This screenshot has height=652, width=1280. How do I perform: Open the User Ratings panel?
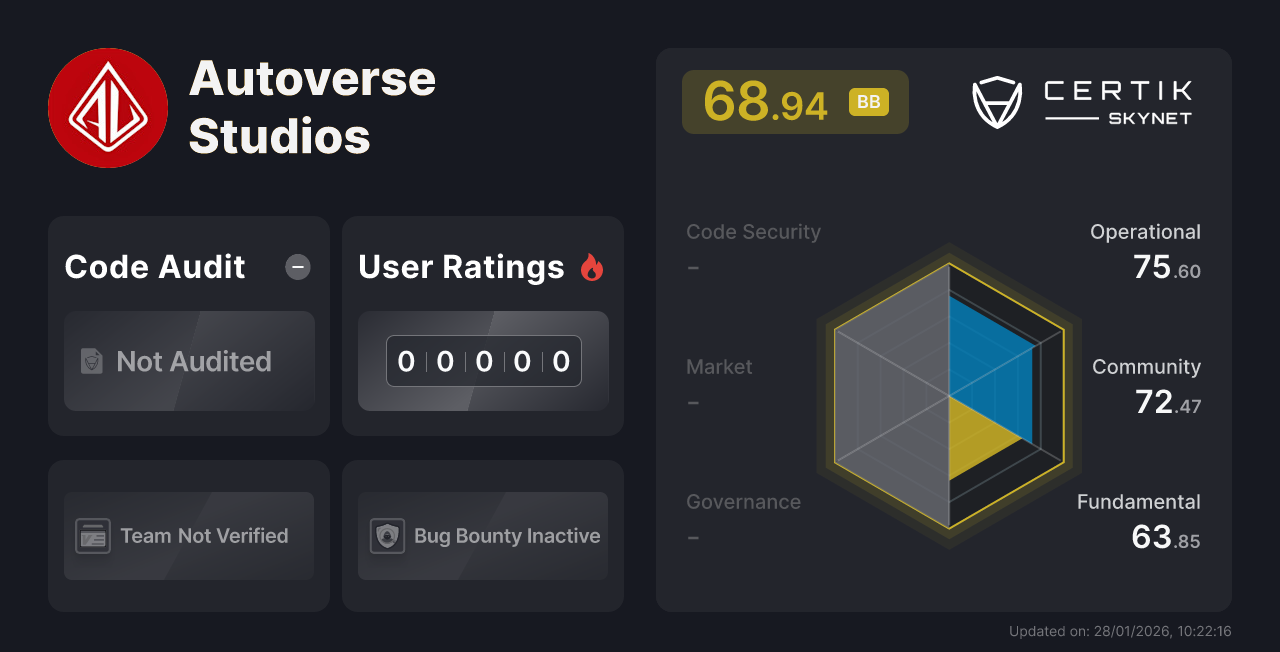click(461, 267)
